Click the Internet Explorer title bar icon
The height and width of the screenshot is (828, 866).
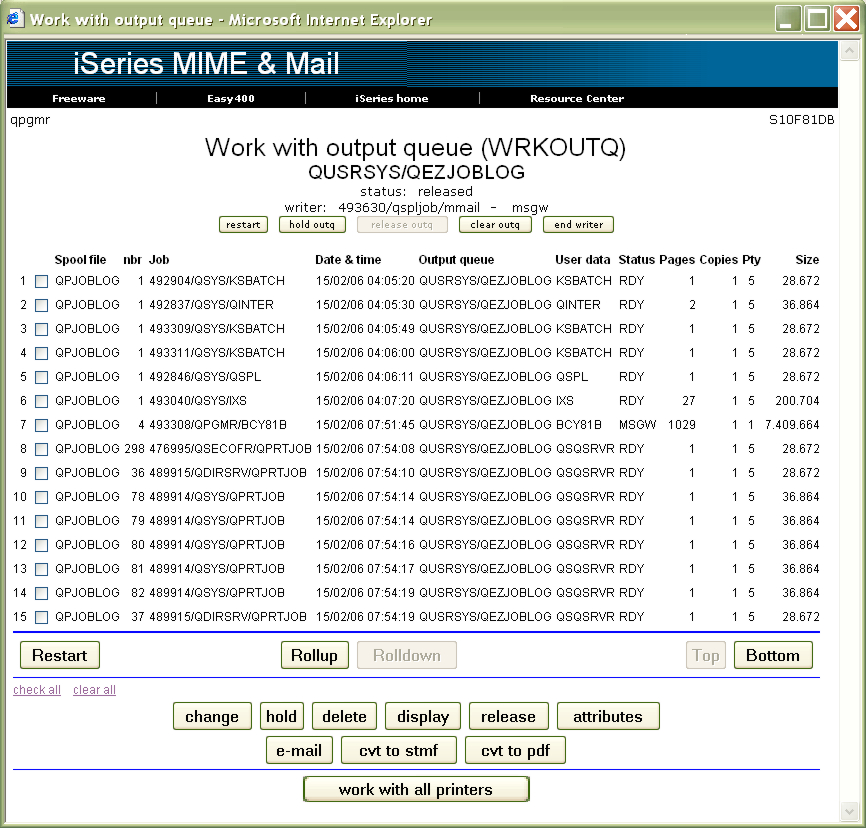pyautogui.click(x=15, y=19)
